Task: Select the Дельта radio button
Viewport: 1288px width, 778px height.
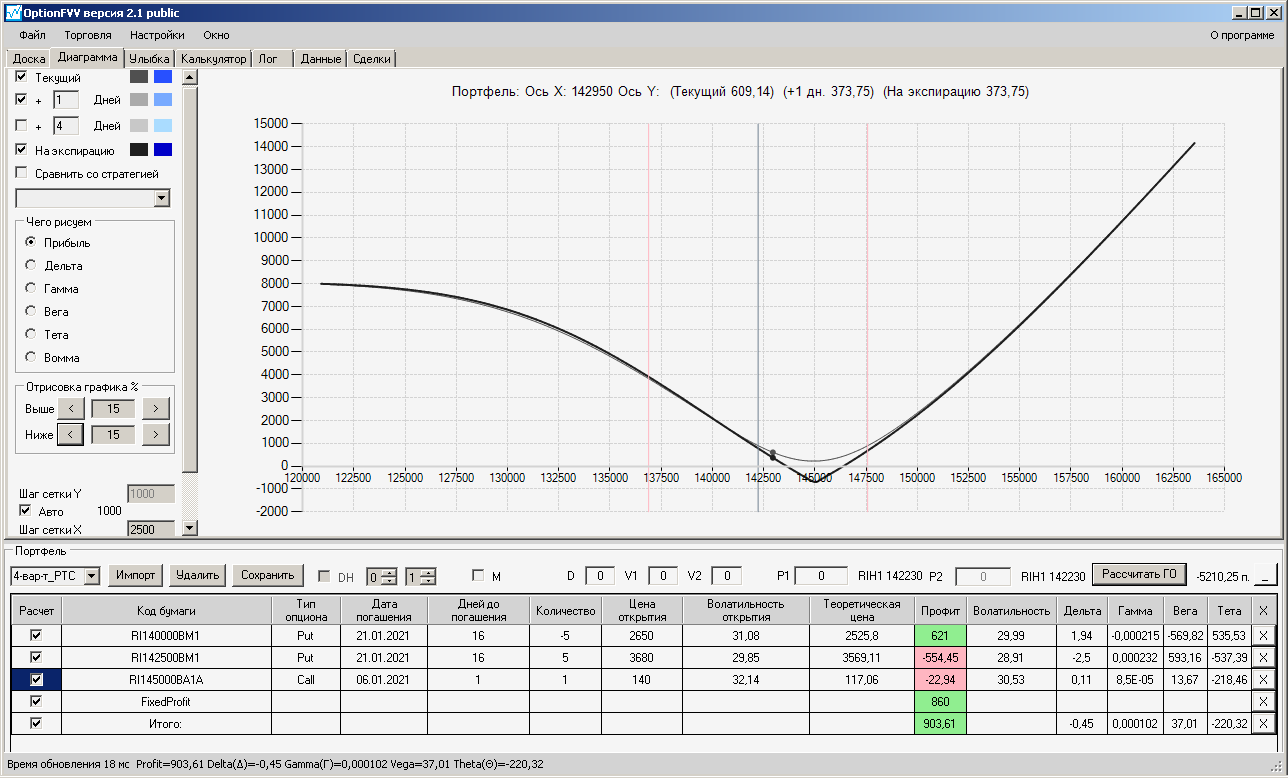Action: (x=31, y=266)
